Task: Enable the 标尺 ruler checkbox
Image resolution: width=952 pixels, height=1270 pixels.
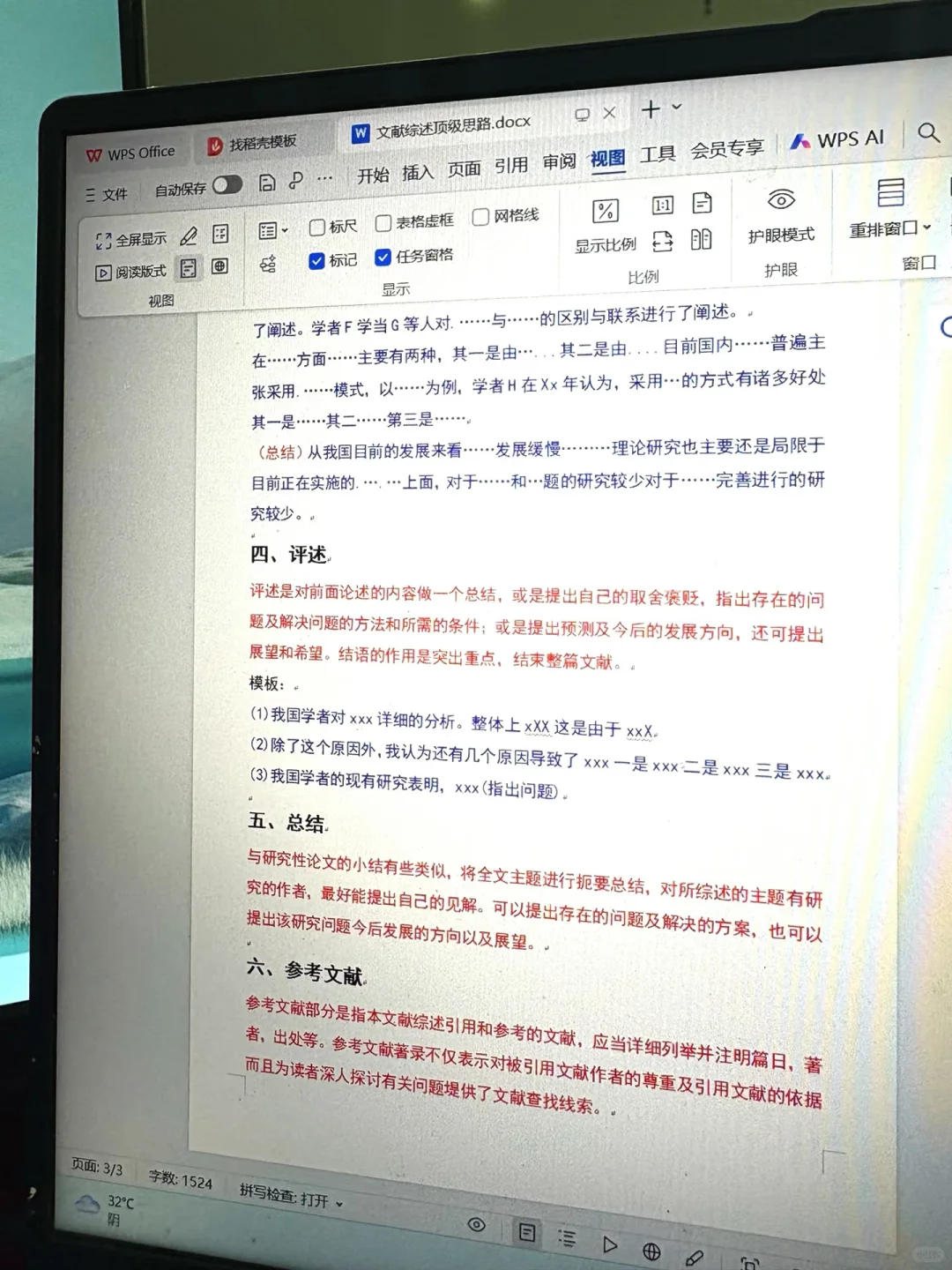Action: tap(317, 227)
